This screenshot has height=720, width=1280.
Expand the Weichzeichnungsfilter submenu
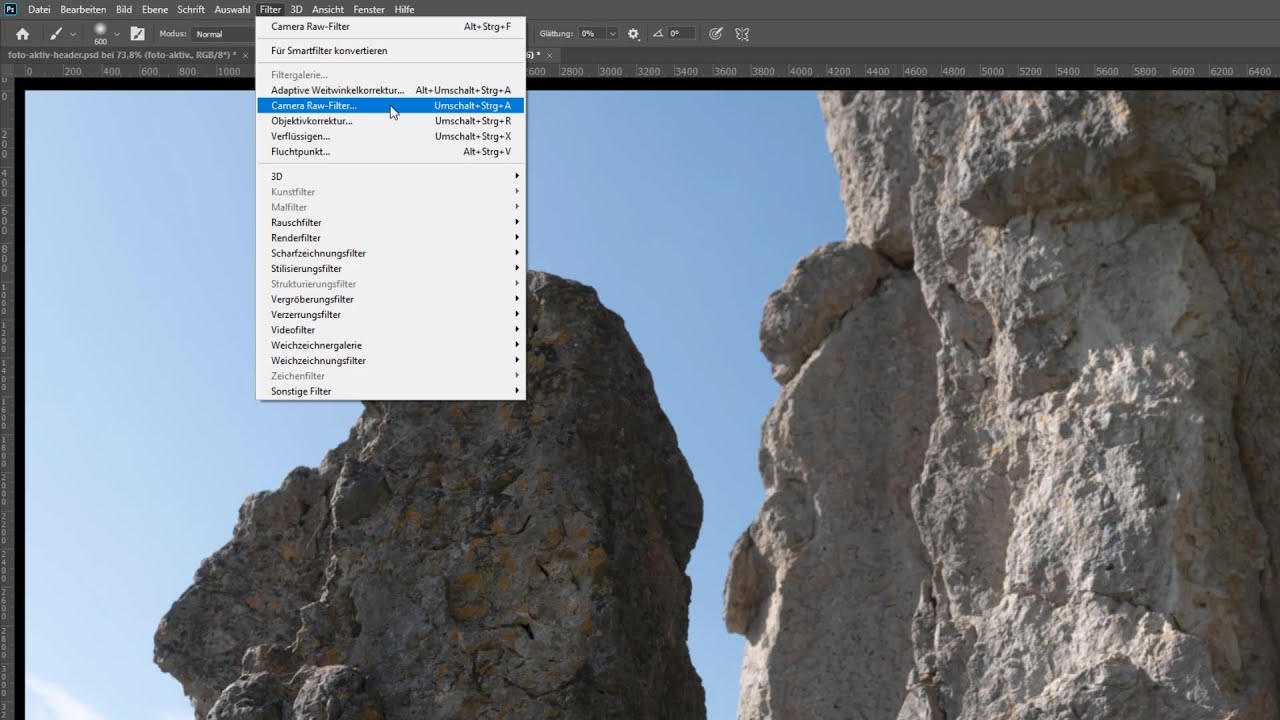(390, 360)
